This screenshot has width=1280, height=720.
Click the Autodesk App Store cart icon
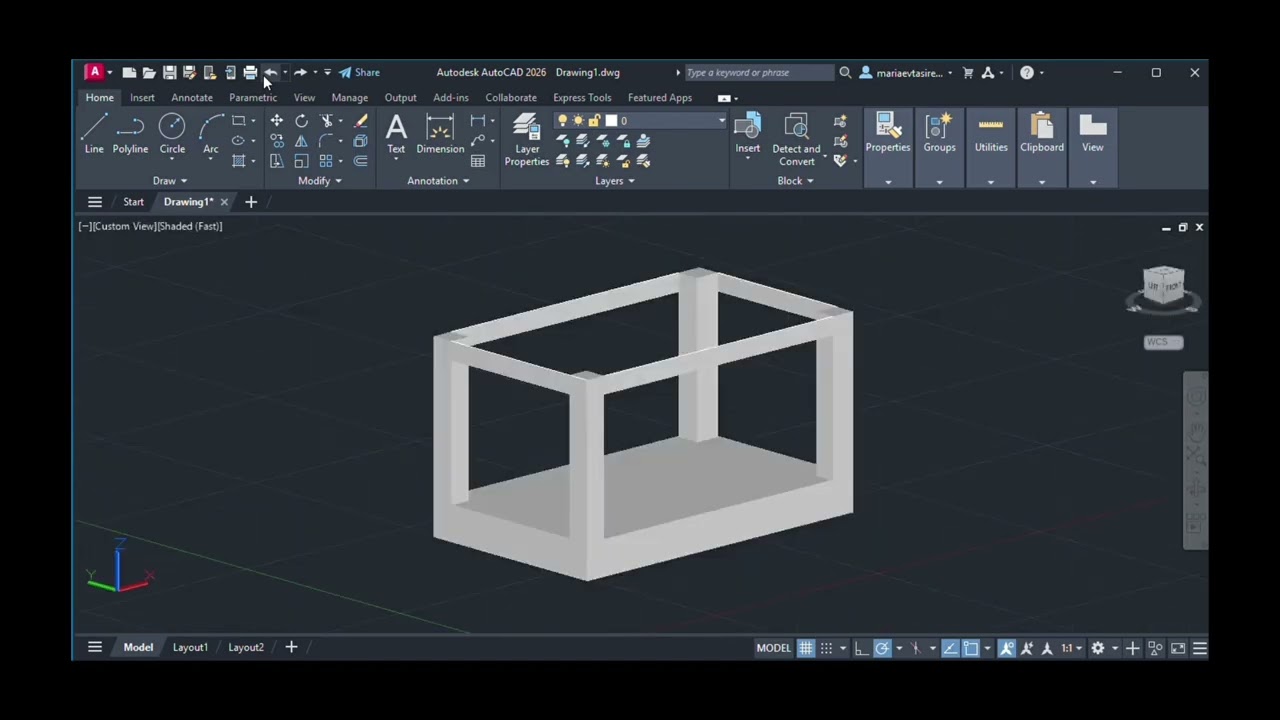click(968, 72)
